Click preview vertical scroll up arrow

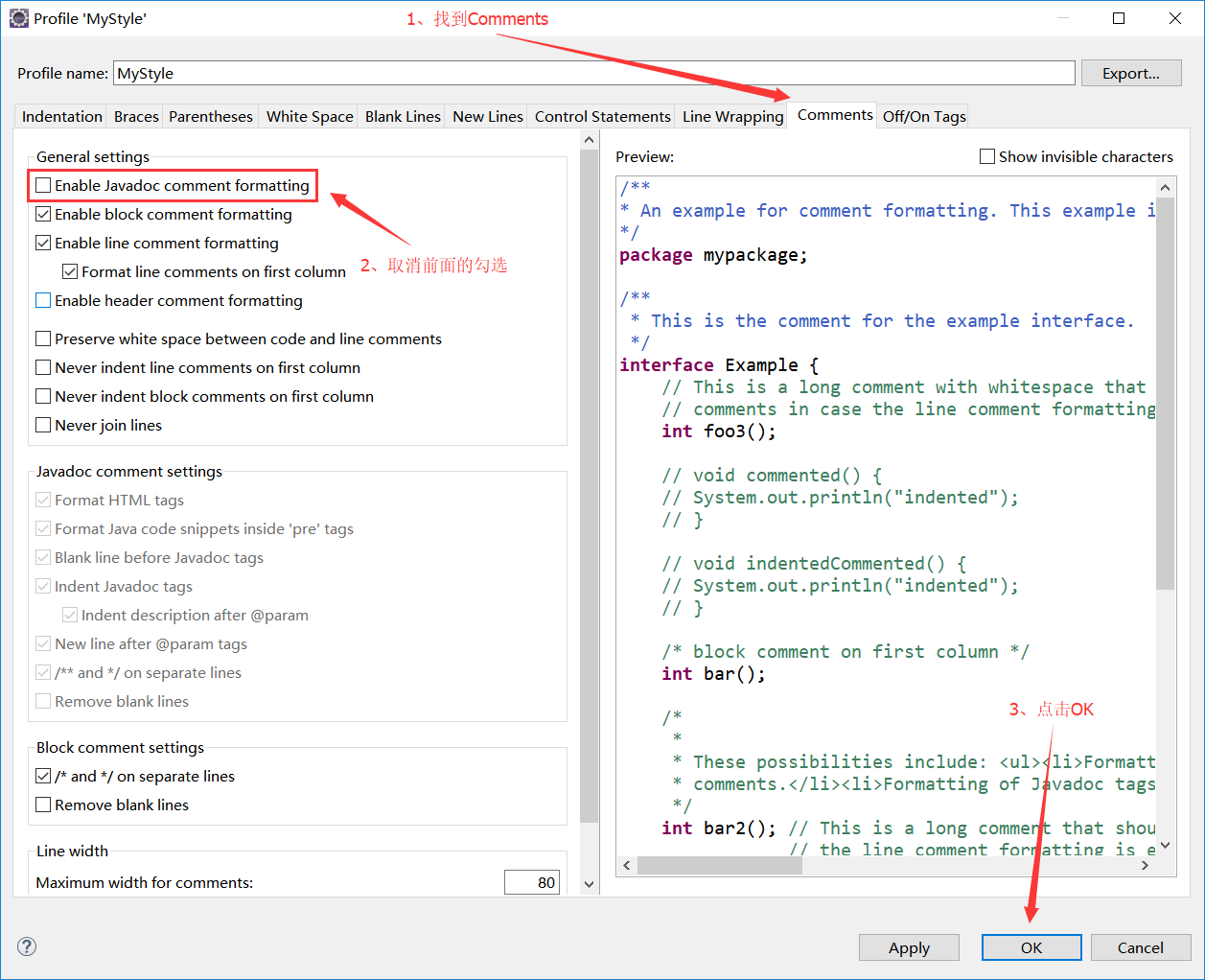[1166, 188]
